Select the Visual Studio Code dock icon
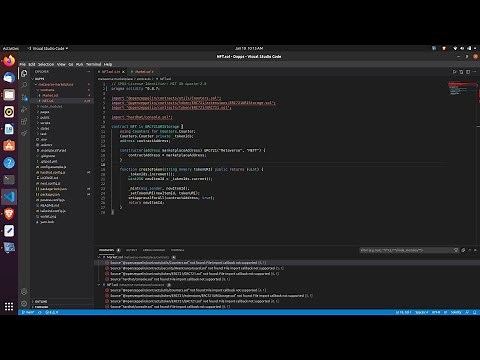This screenshot has height=360, width=480. tap(9, 197)
